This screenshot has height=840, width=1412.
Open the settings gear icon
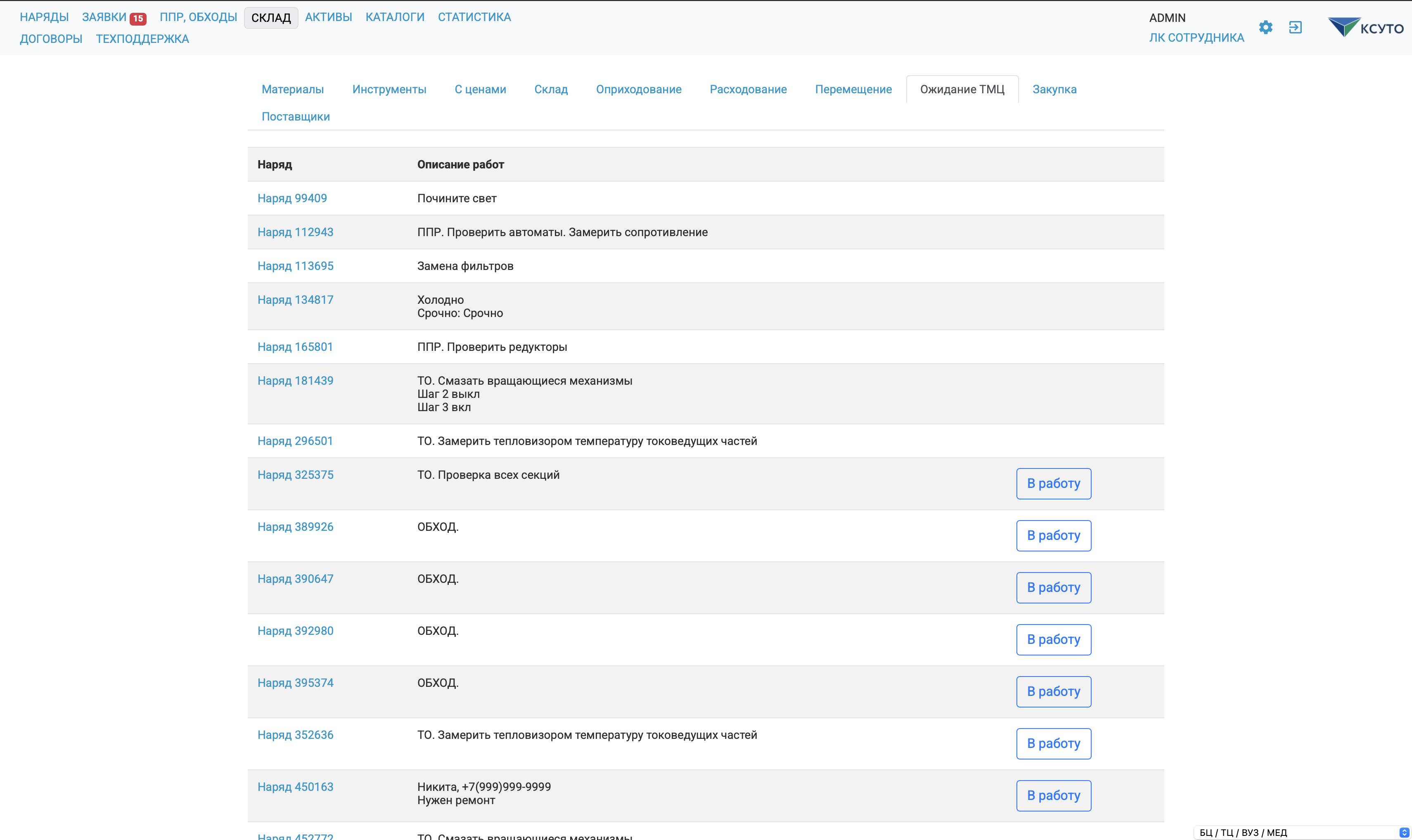(x=1265, y=27)
